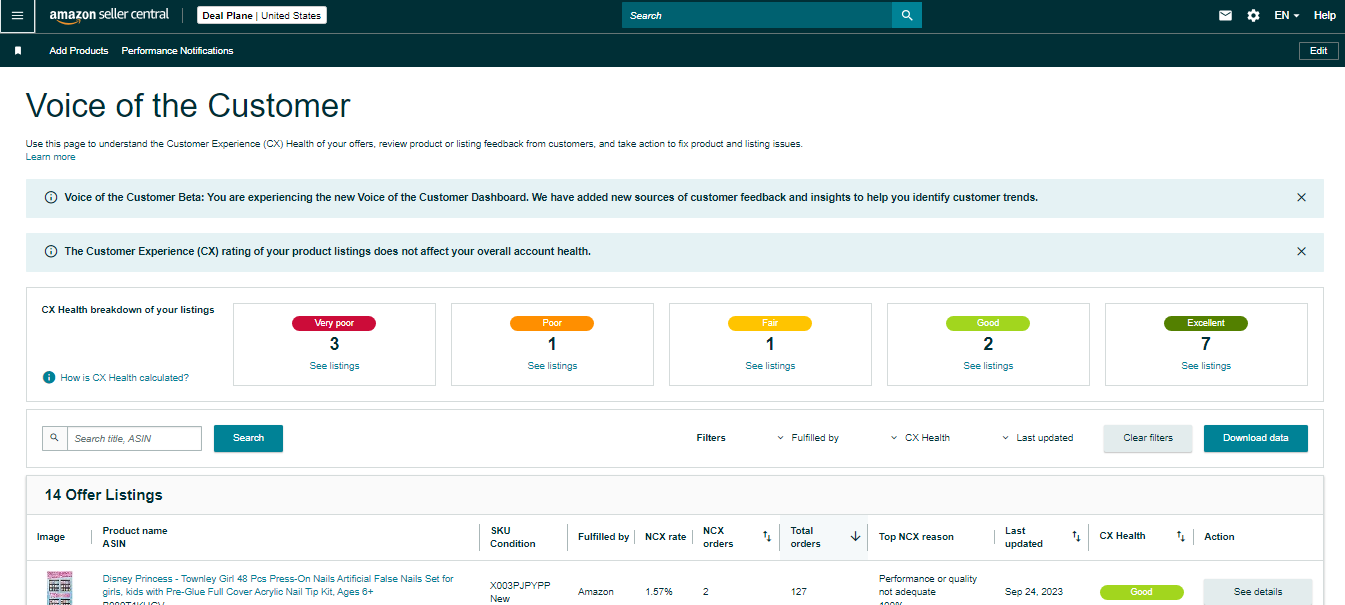Click the Amazon Seller Central logo
The image size is (1345, 605).
pyautogui.click(x=109, y=16)
